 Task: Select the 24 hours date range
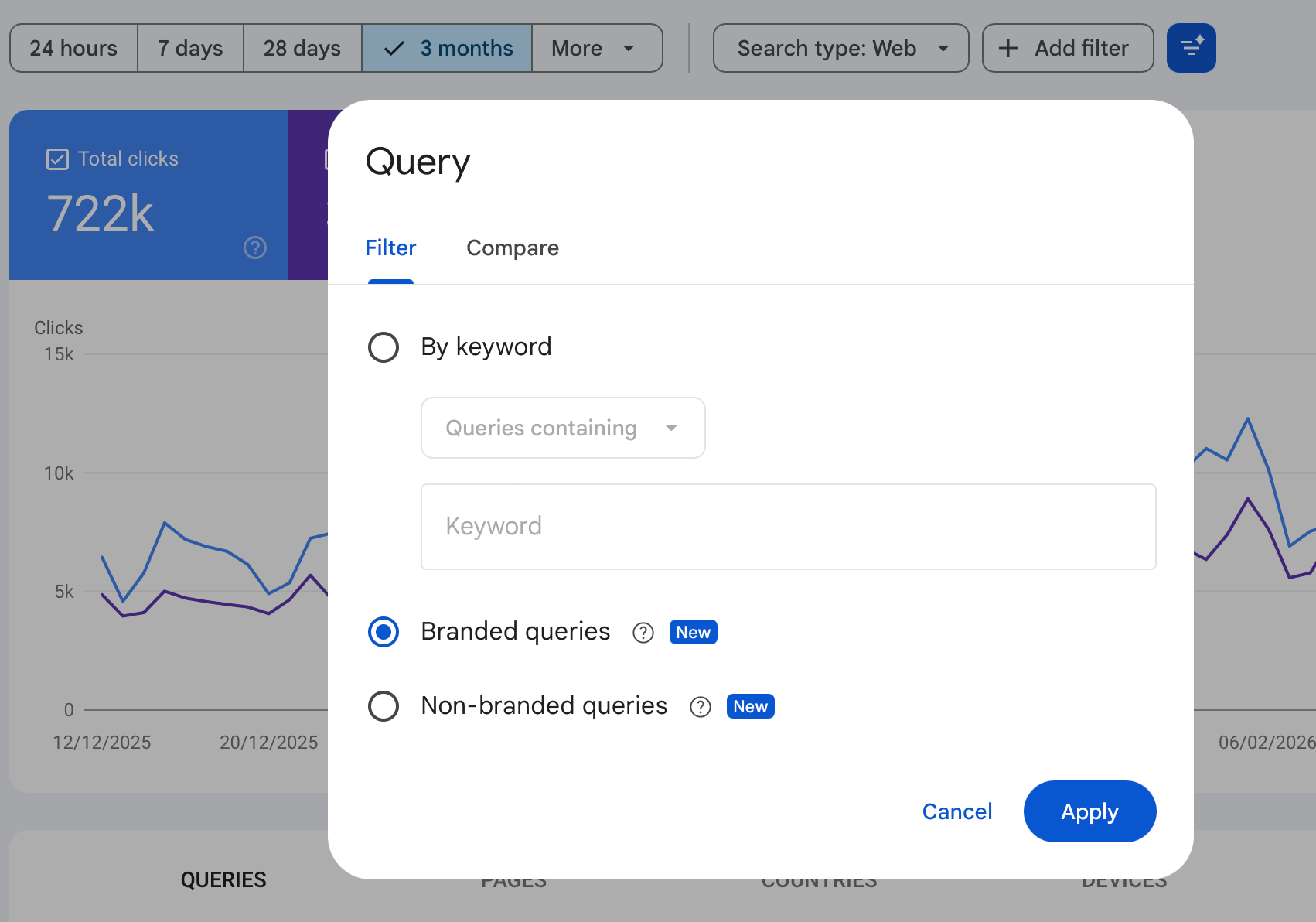tap(73, 48)
